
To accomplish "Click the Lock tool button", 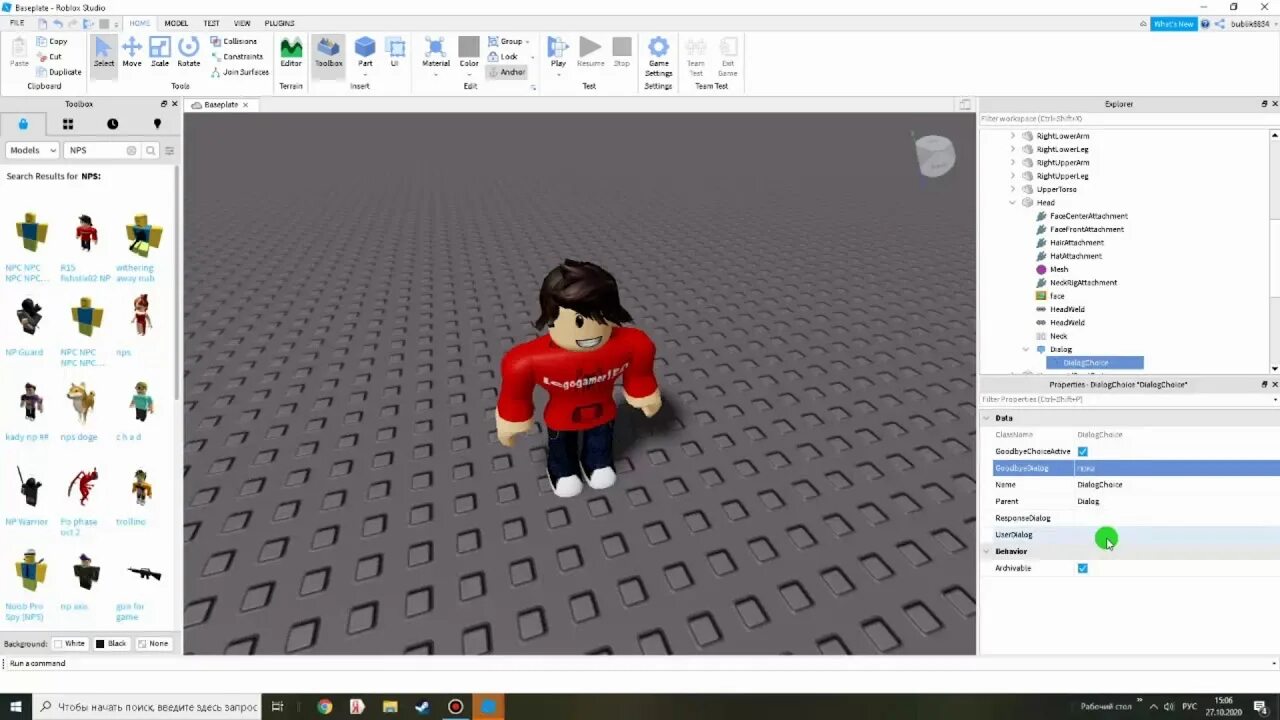I will point(504,57).
